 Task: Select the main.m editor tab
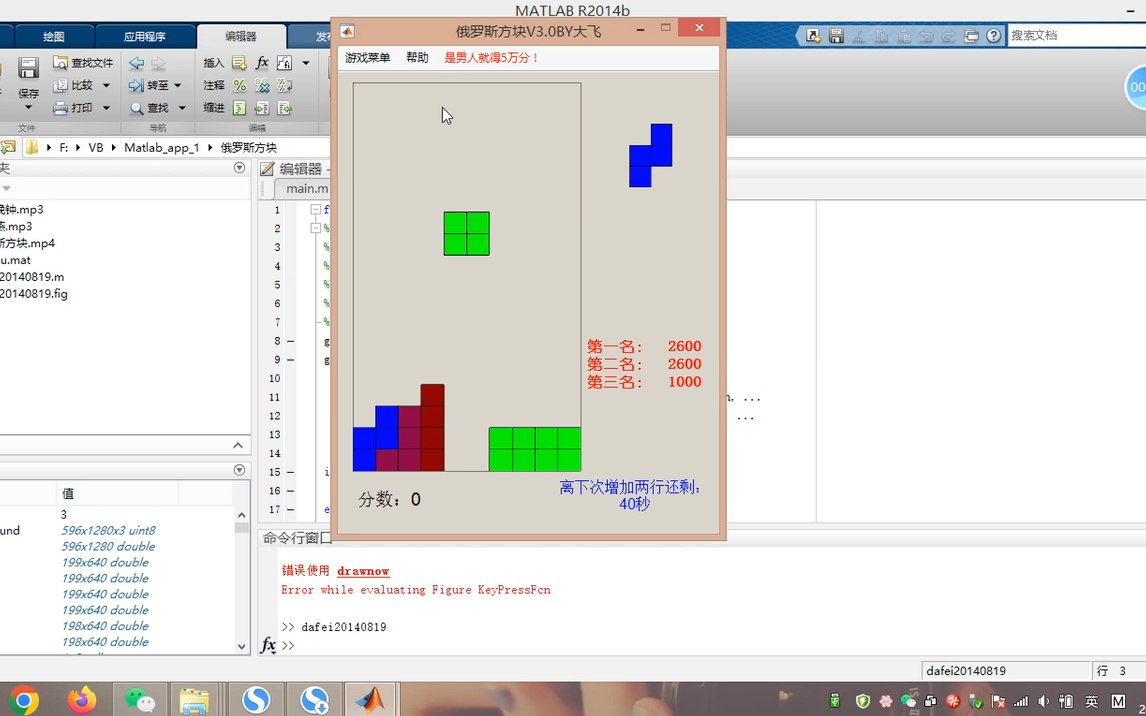point(307,188)
